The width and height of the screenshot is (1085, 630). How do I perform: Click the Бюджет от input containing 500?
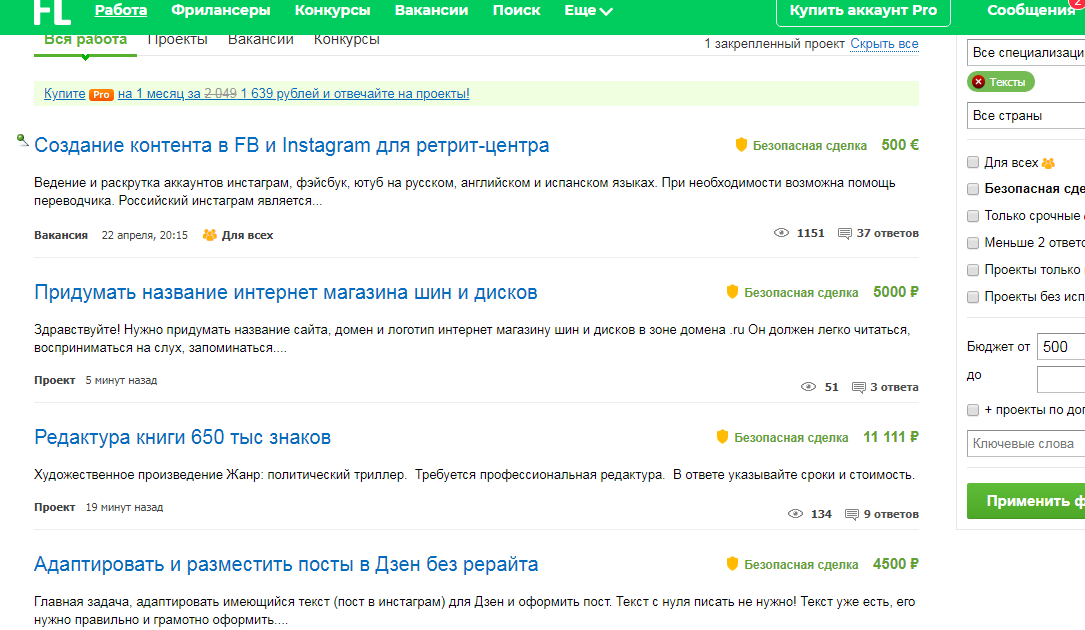(x=1062, y=345)
